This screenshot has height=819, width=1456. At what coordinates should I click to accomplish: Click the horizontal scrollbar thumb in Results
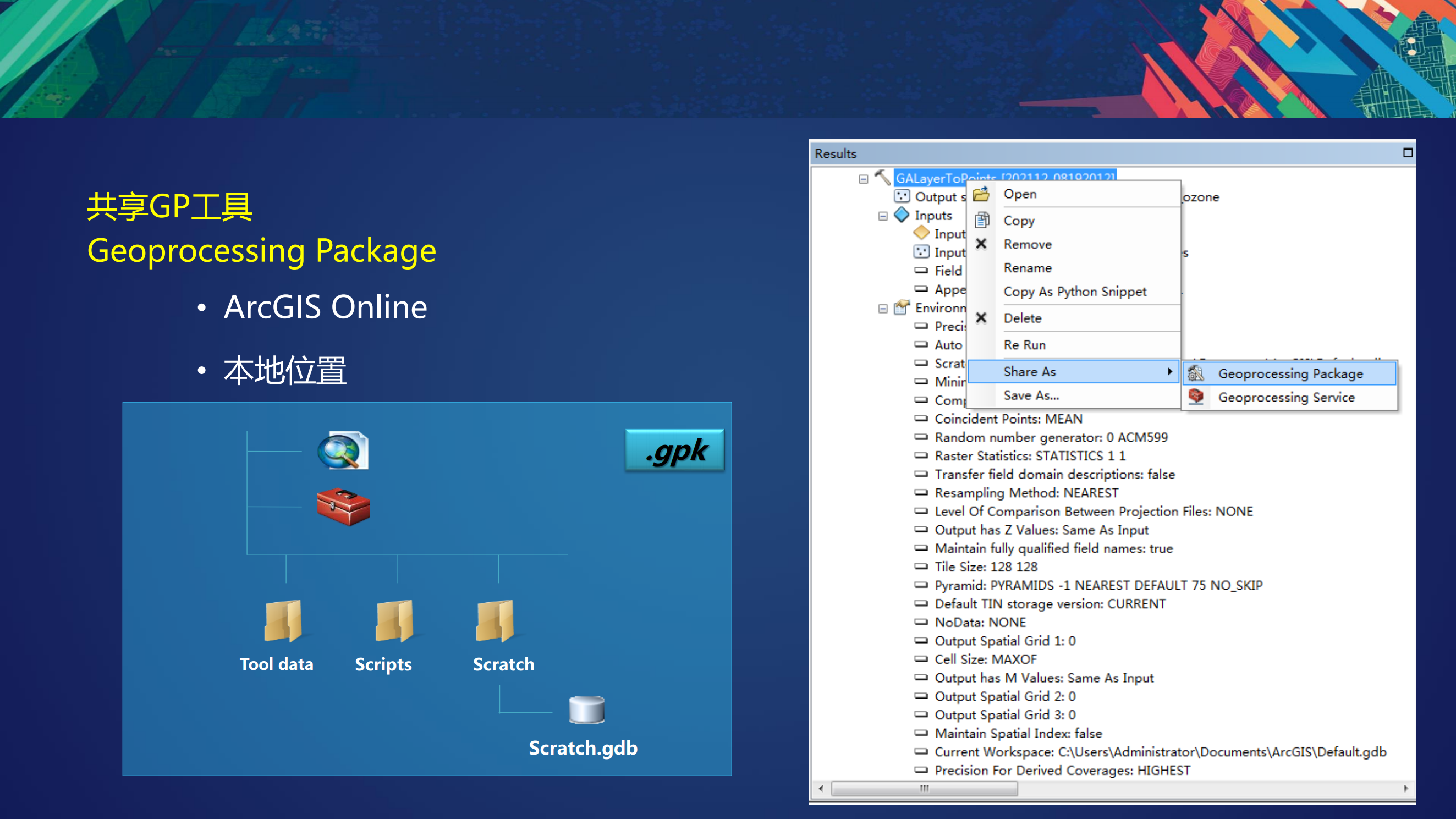pos(924,789)
